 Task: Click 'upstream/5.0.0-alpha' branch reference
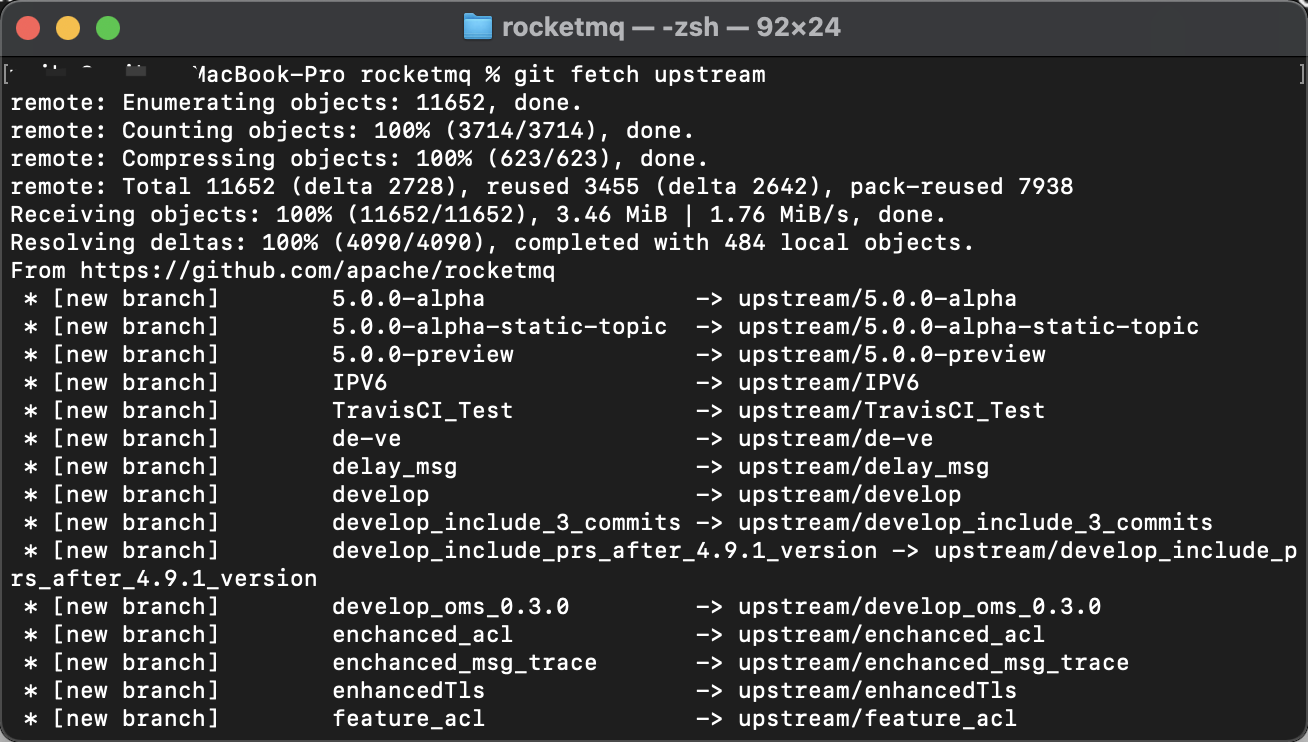877,299
